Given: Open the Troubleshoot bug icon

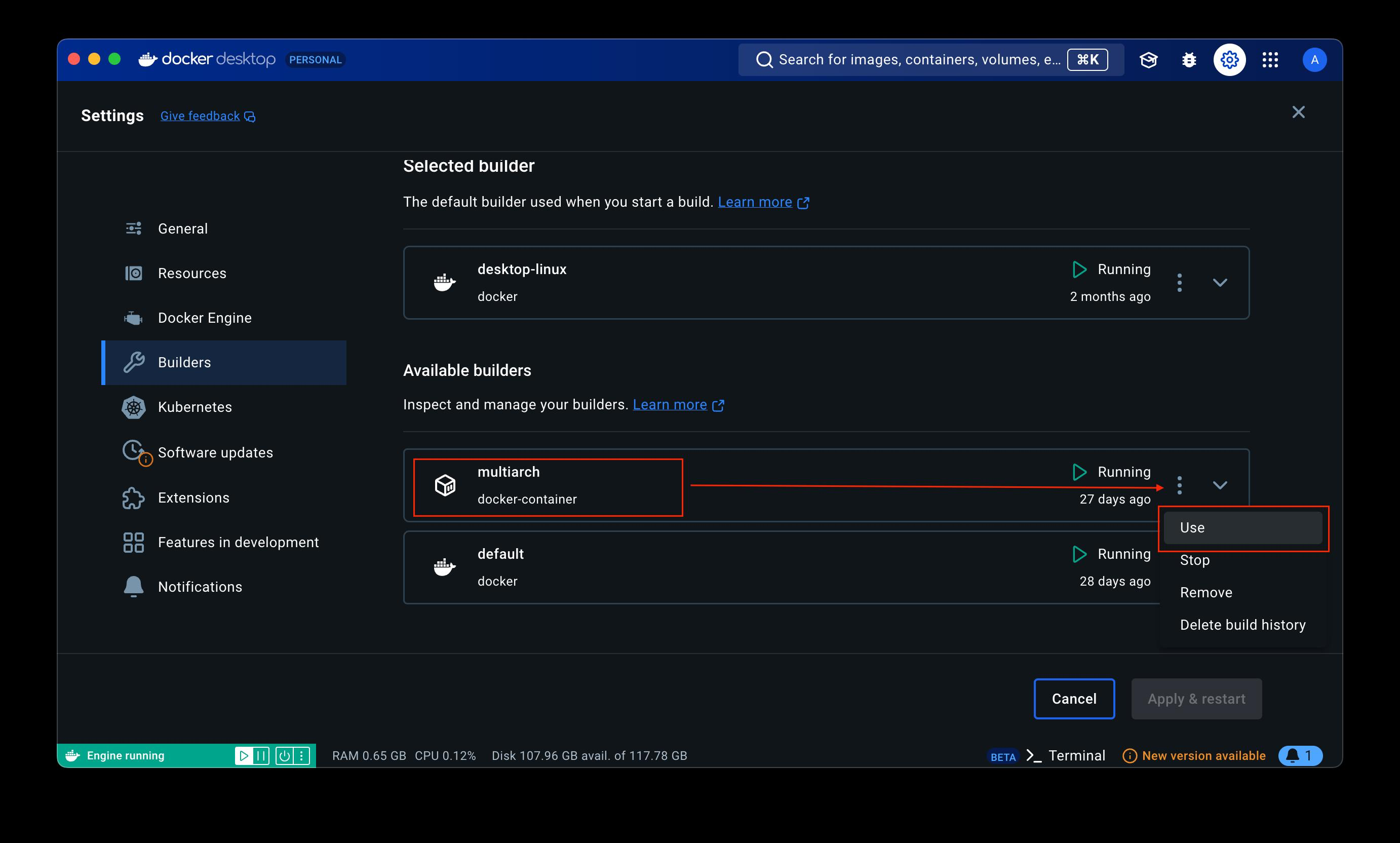Looking at the screenshot, I should point(1189,60).
